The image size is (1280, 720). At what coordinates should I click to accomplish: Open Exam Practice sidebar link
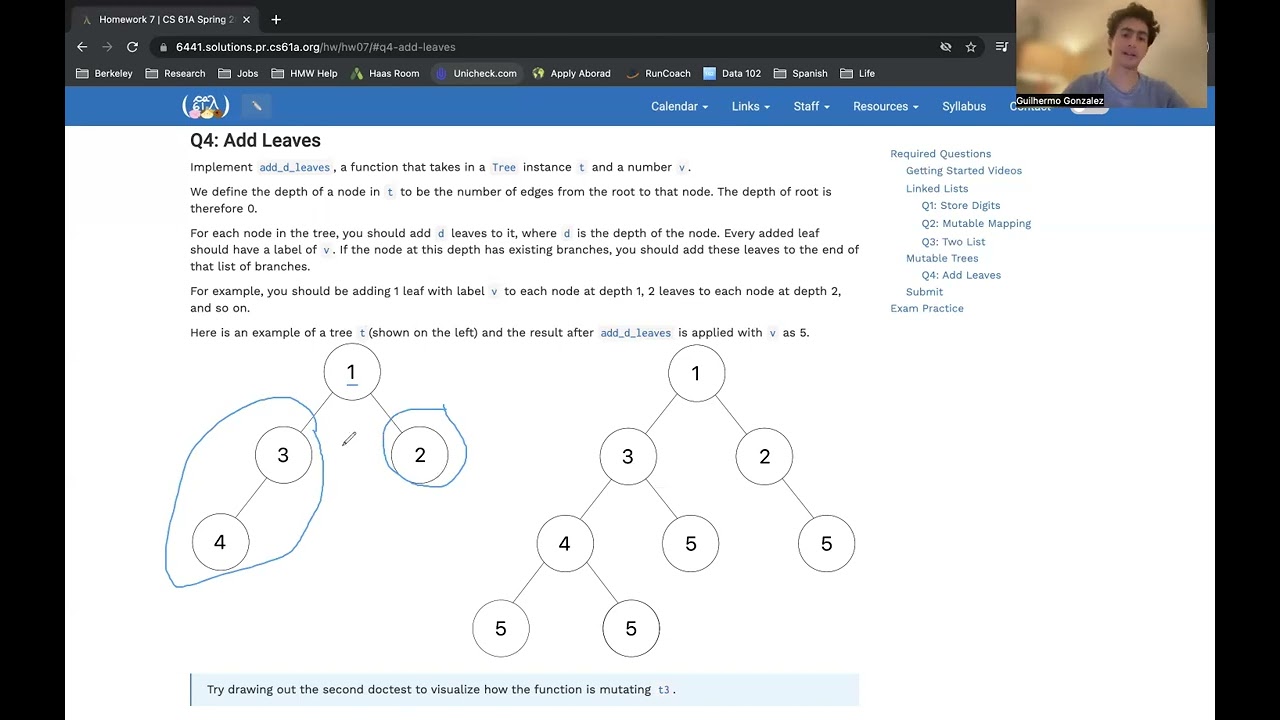coord(927,308)
